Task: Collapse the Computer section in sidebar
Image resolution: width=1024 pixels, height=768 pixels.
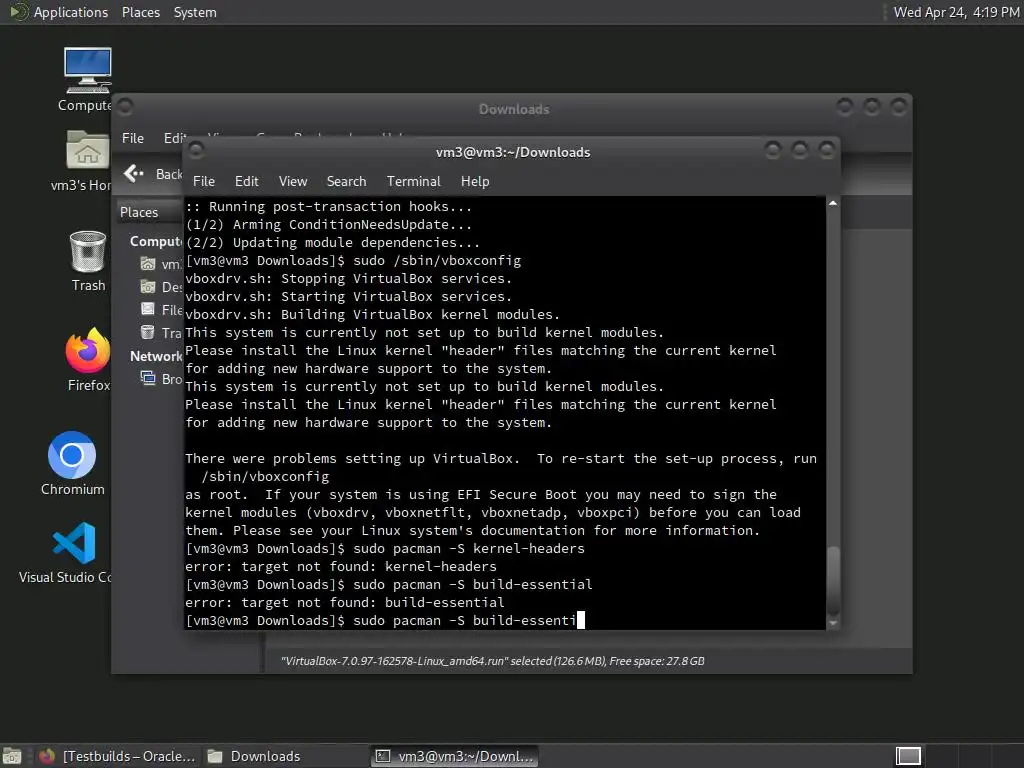Action: click(x=155, y=241)
